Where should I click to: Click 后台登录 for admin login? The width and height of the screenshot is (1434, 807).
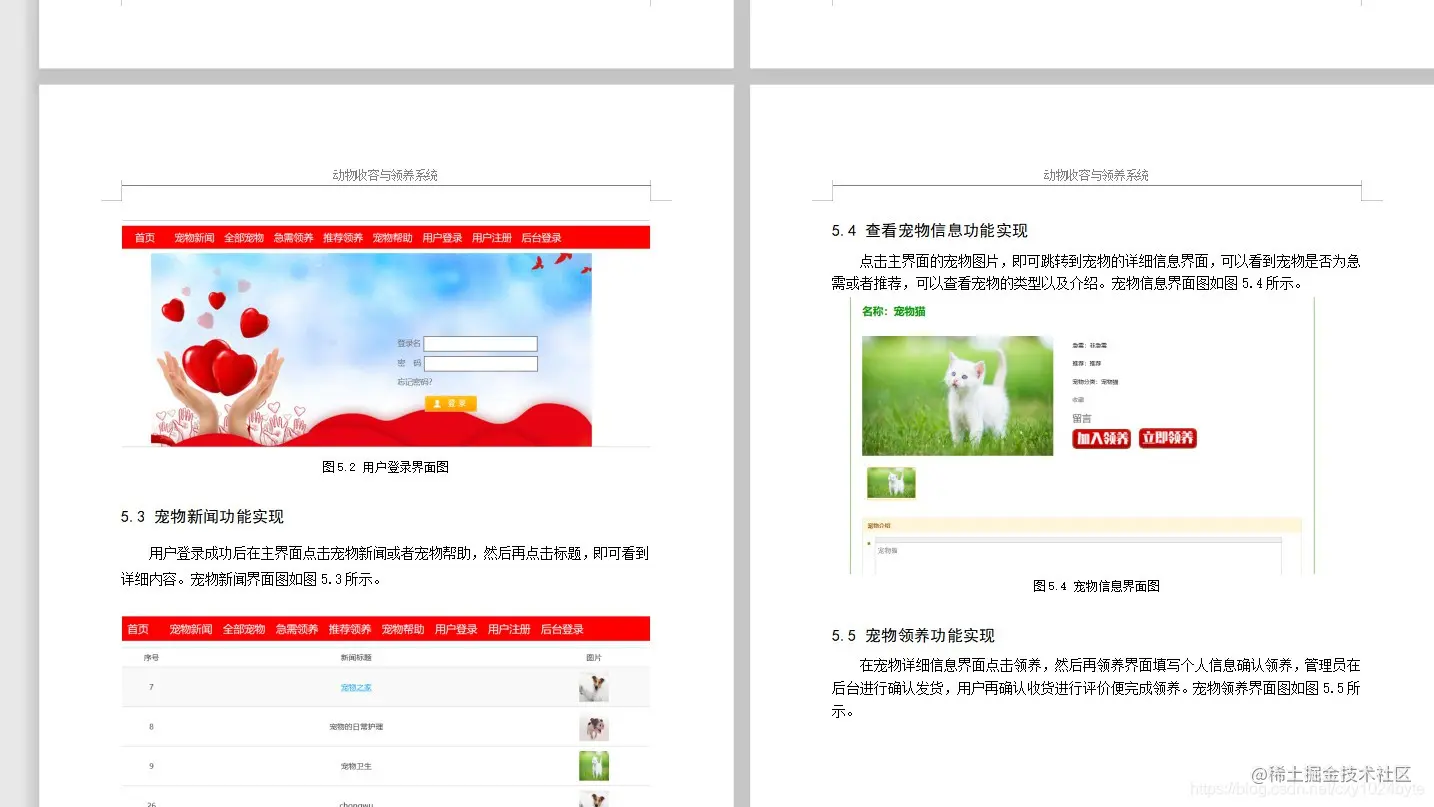pos(540,237)
